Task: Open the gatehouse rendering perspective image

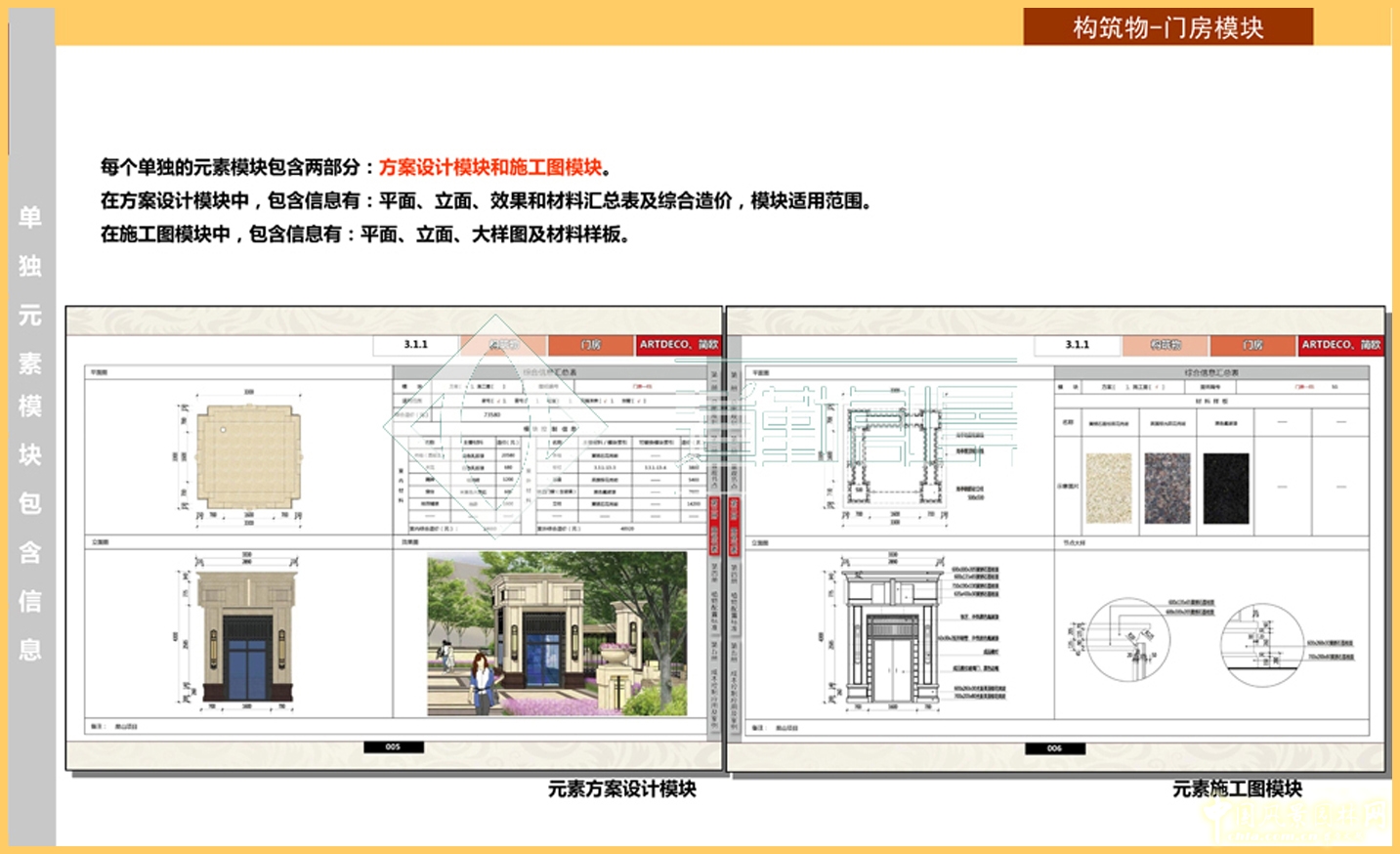Action: click(x=557, y=633)
